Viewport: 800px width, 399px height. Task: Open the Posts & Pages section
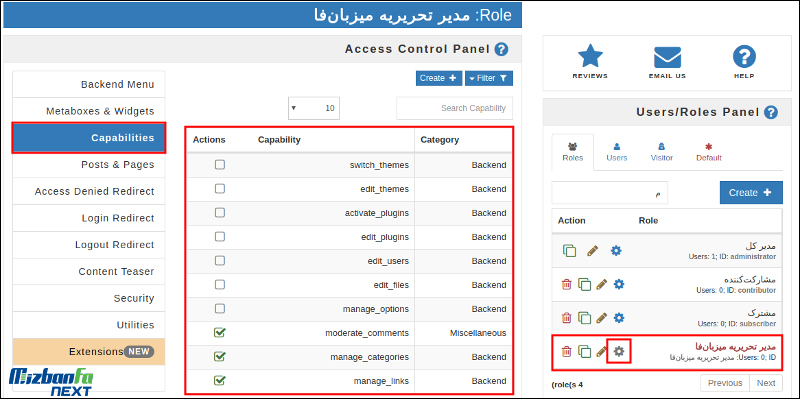click(89, 164)
